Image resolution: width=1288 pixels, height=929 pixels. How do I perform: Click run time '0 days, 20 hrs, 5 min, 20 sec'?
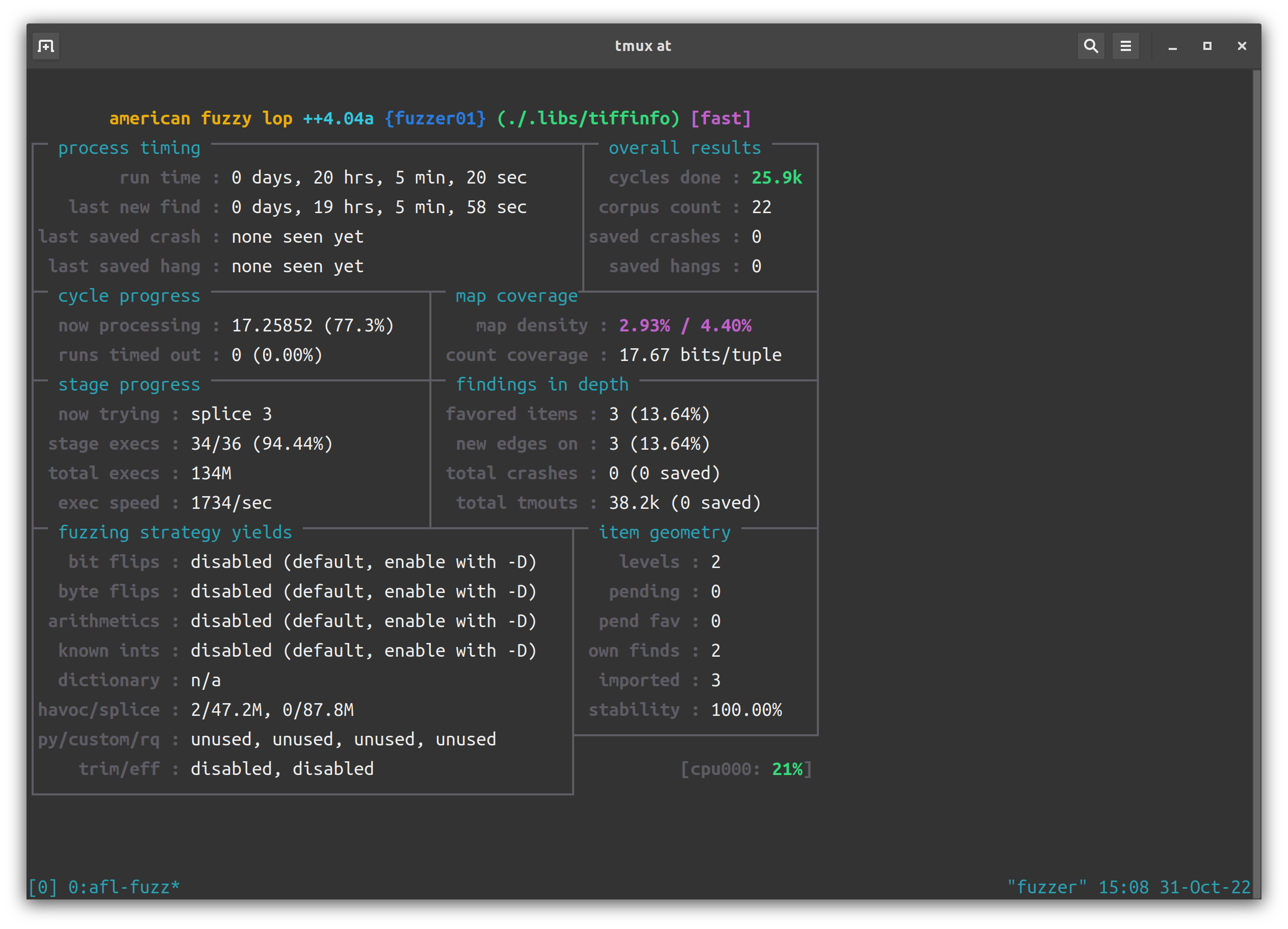coord(379,177)
